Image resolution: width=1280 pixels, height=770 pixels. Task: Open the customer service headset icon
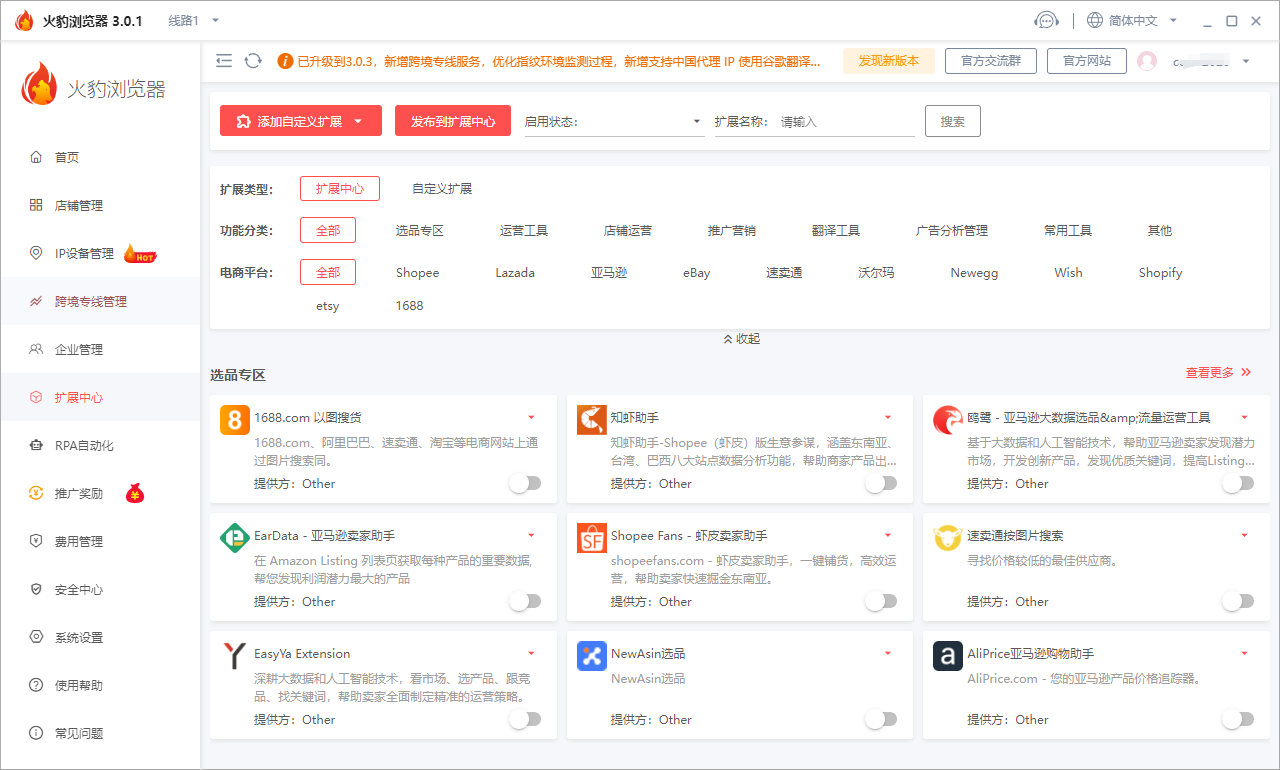[x=1046, y=20]
